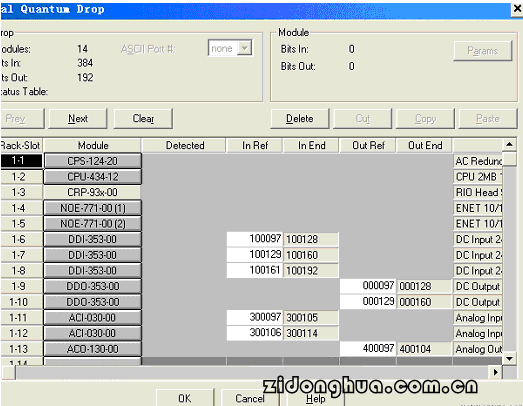Click the In End column header
Image resolution: width=523 pixels, height=406 pixels.
(311, 145)
